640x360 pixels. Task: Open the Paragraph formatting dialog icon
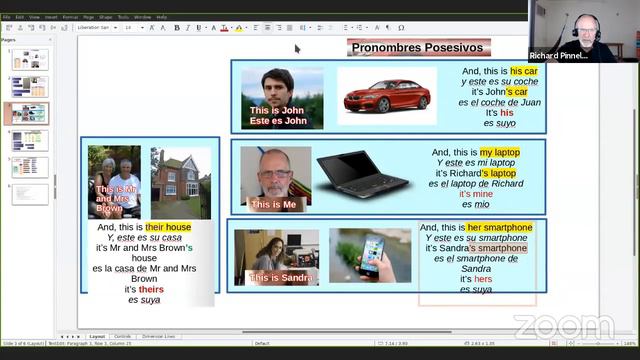point(388,28)
